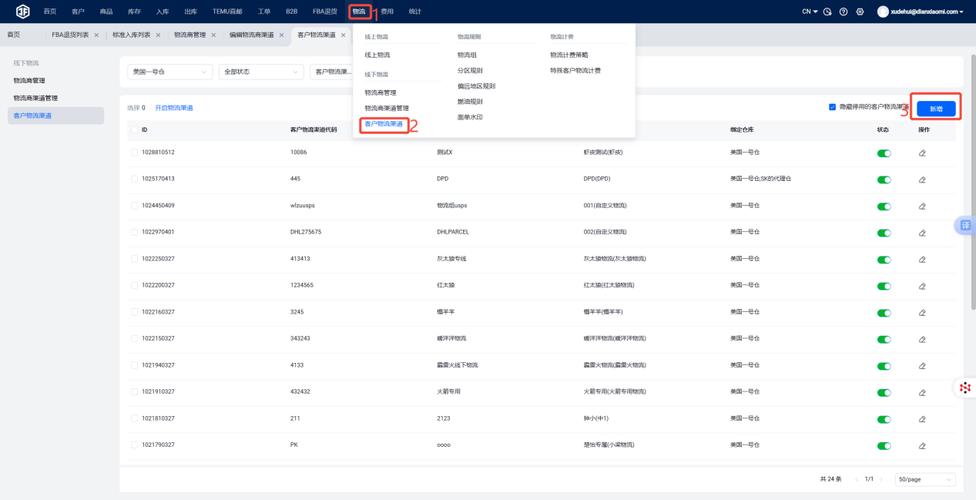Edit row 1028810512 with the pencil icon
Screen dimensions: 976x500
(922, 153)
